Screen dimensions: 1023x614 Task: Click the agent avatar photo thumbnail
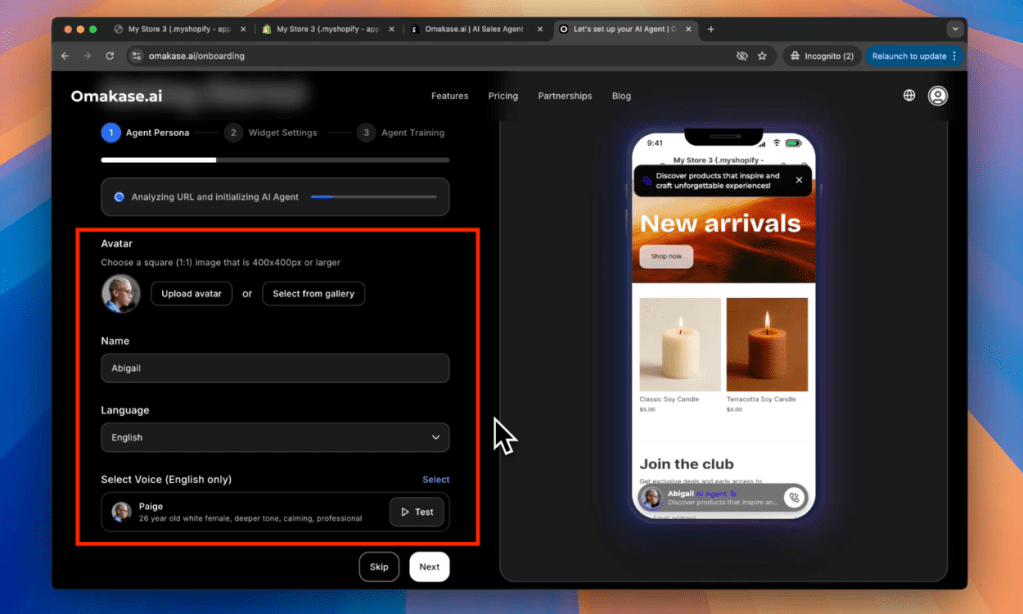121,293
